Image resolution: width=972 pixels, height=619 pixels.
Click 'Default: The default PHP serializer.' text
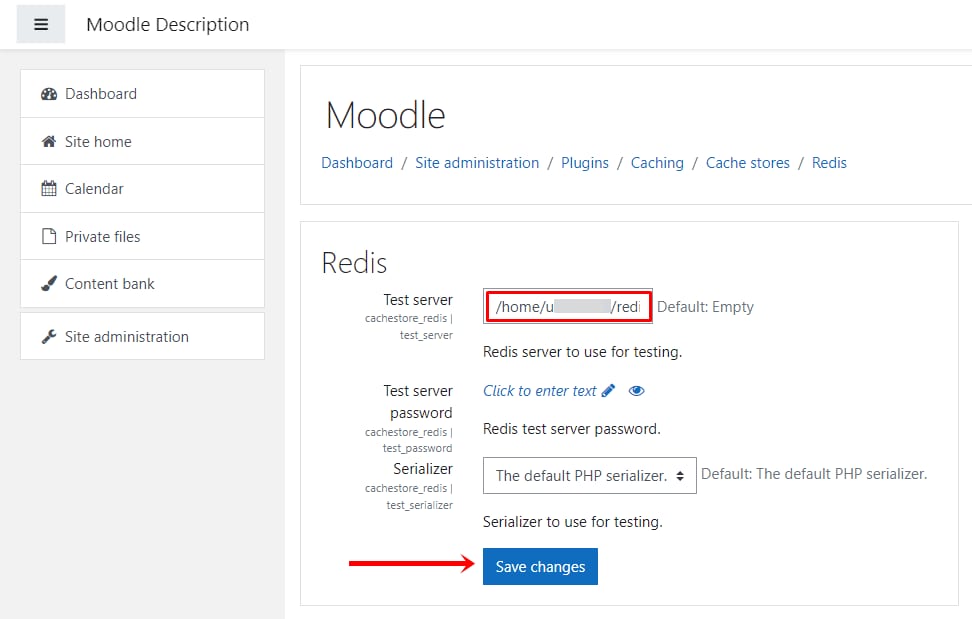point(814,474)
